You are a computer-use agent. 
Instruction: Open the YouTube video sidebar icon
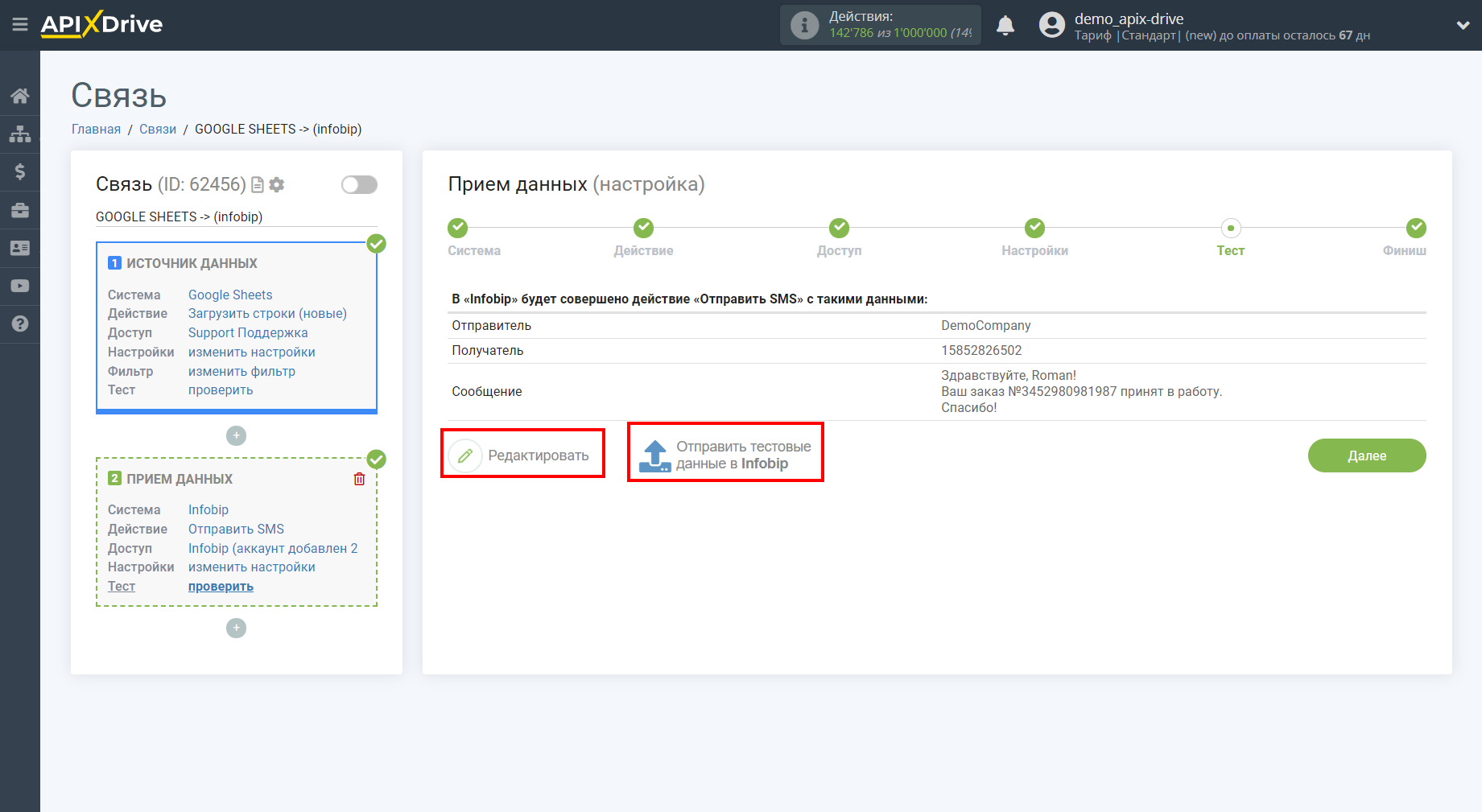20,286
